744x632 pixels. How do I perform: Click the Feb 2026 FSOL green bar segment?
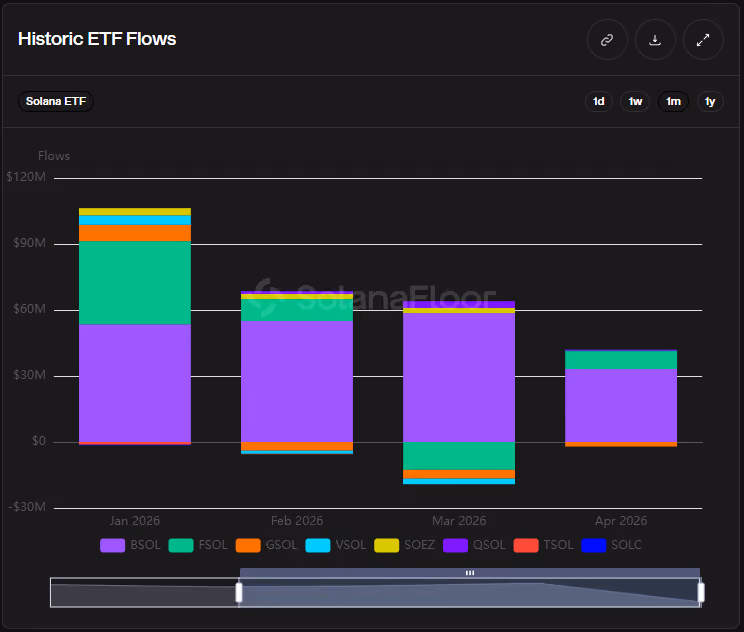tap(297, 310)
